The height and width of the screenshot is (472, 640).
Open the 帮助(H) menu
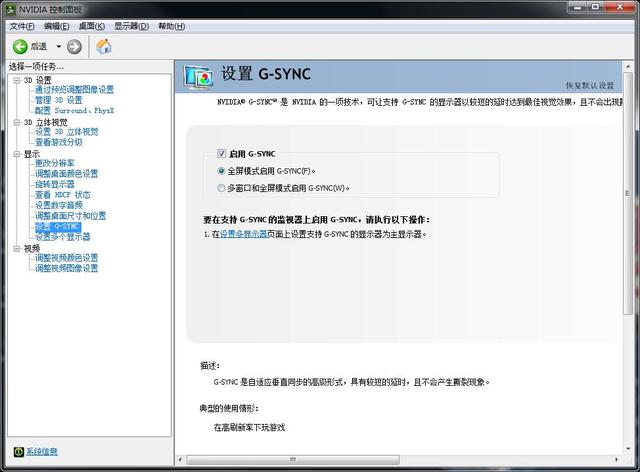click(x=171, y=26)
